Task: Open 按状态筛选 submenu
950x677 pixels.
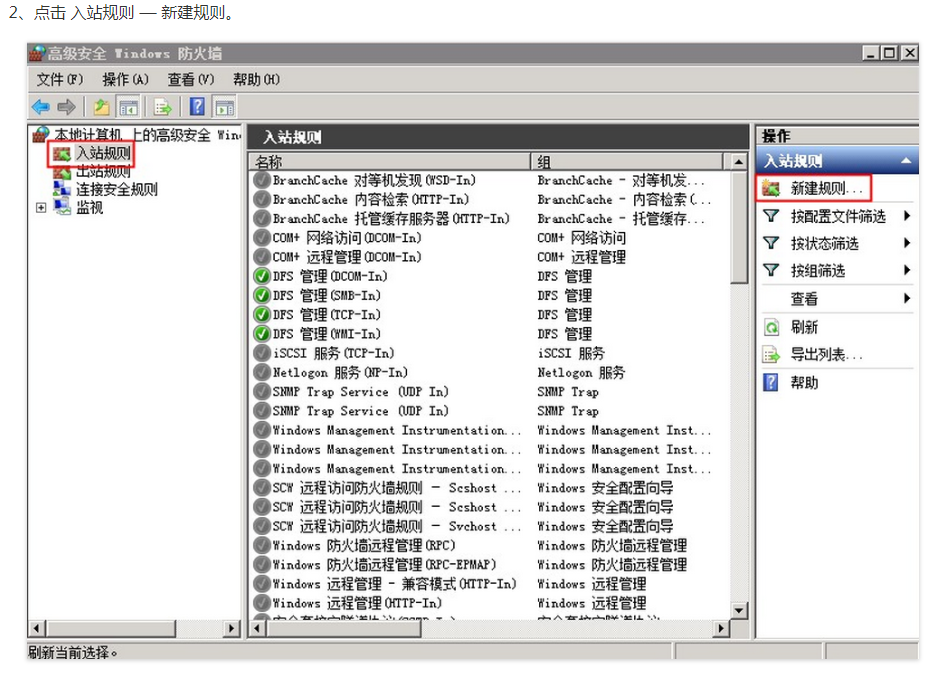Action: pyautogui.click(x=825, y=244)
